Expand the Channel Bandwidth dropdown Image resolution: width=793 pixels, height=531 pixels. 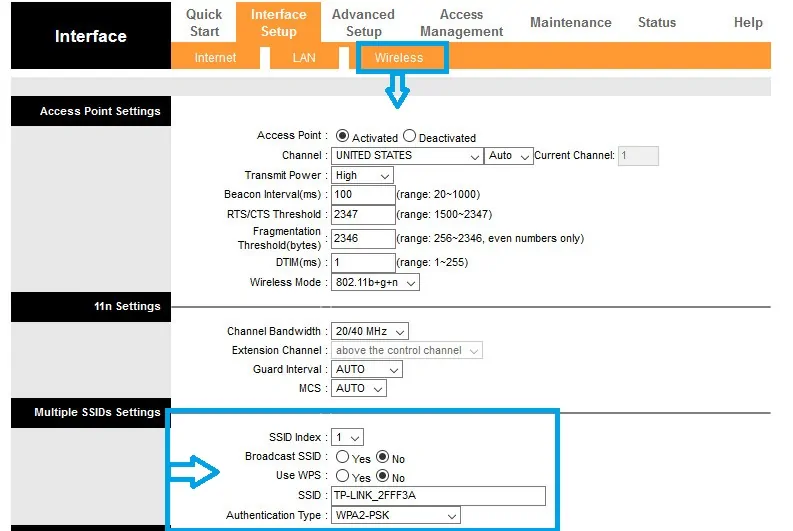pyautogui.click(x=370, y=331)
